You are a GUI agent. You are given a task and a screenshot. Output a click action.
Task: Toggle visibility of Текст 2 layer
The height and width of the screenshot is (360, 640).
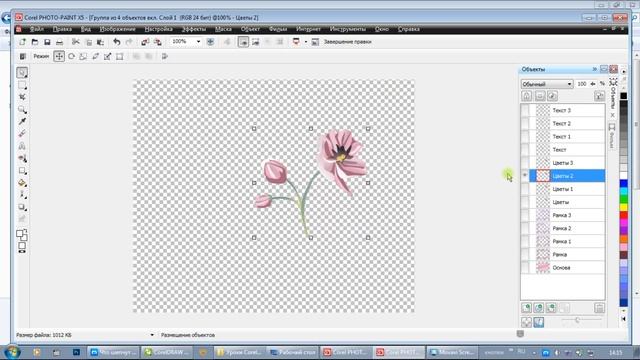click(x=525, y=123)
